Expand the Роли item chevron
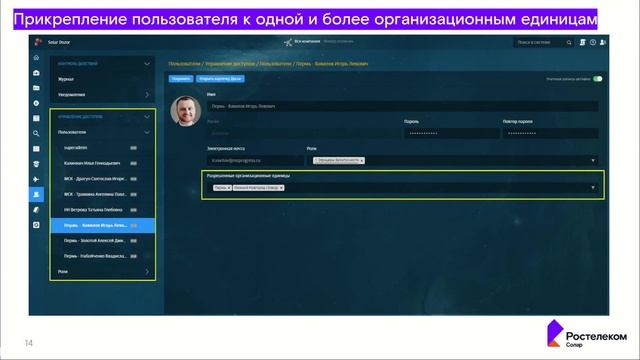Viewport: 640px width, 360px height. (147, 271)
